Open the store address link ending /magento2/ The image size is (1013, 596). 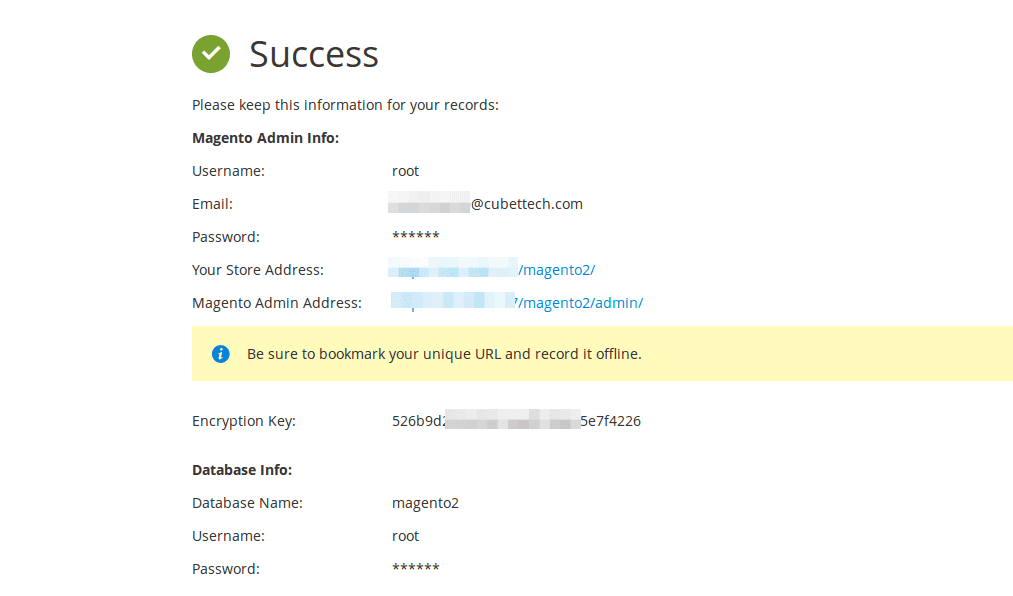(x=492, y=269)
